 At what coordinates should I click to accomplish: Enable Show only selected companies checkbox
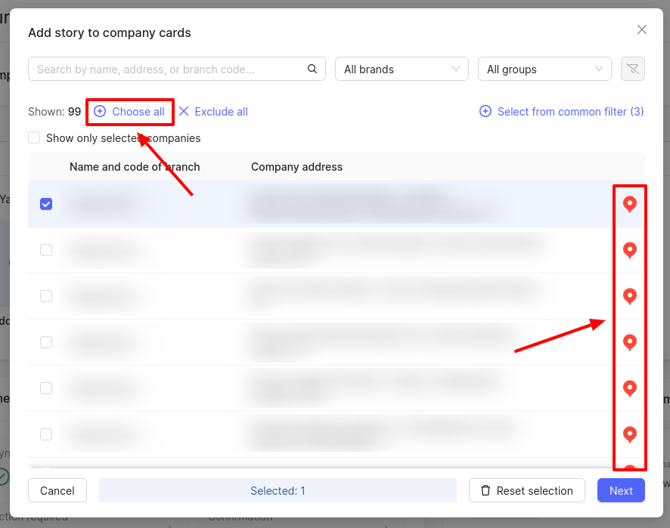[34, 138]
